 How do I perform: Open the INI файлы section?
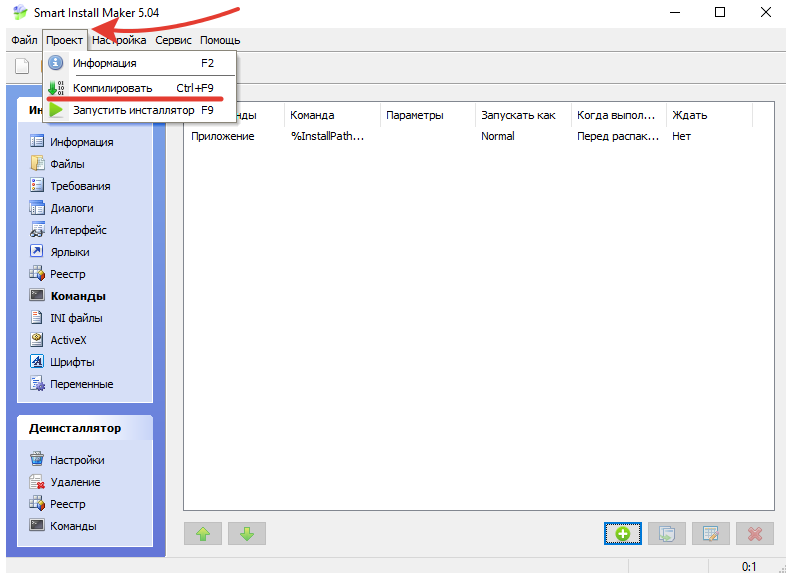click(x=76, y=318)
